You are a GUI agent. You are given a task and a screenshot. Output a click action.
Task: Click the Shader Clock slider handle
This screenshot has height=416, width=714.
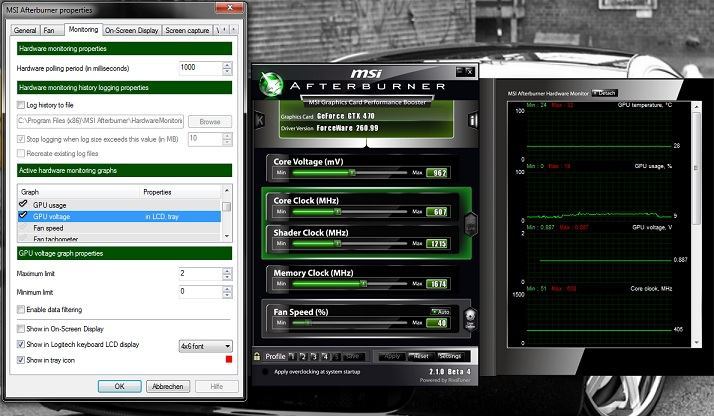[337, 244]
